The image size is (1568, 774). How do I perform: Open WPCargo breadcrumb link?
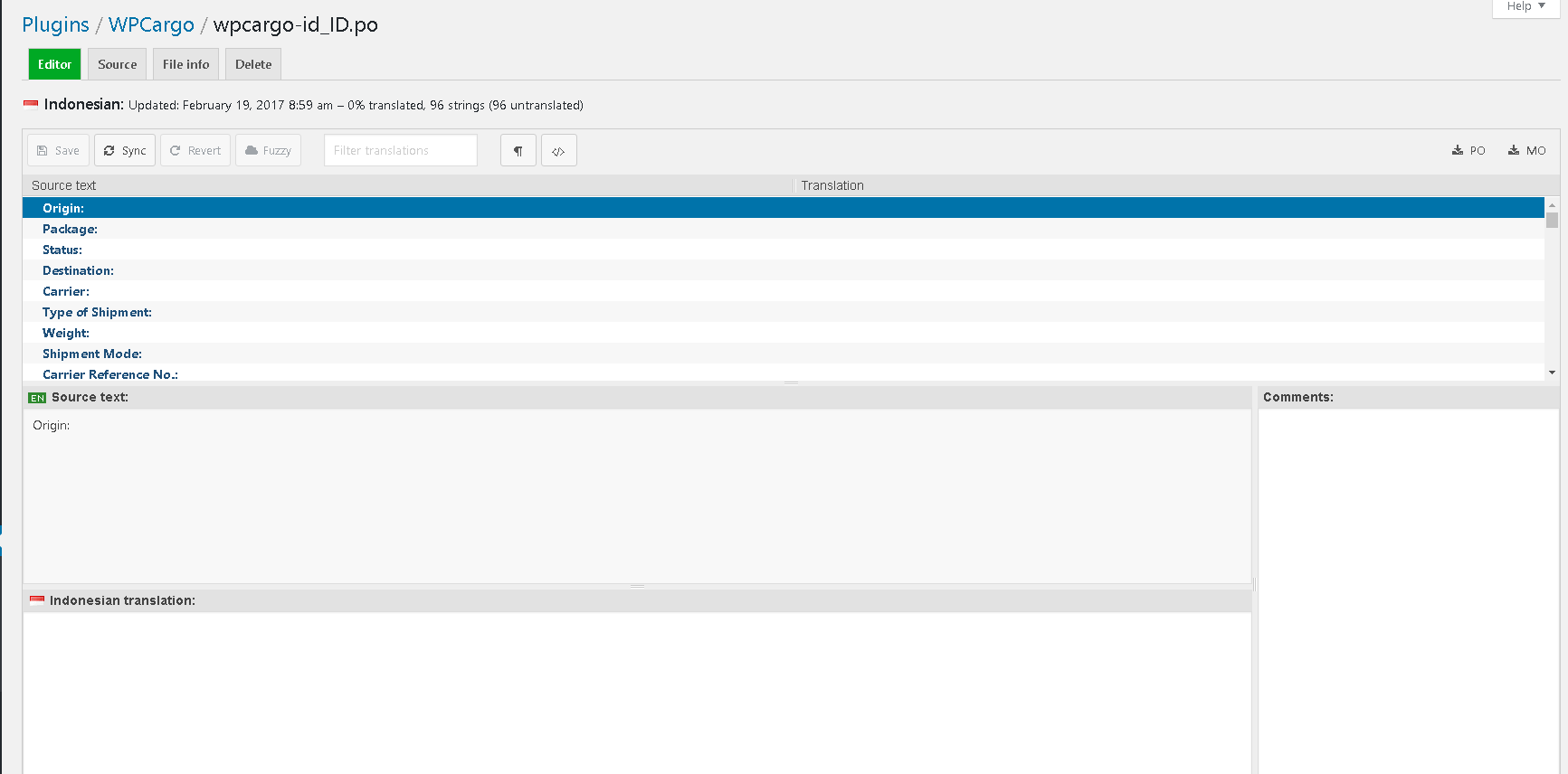[151, 25]
